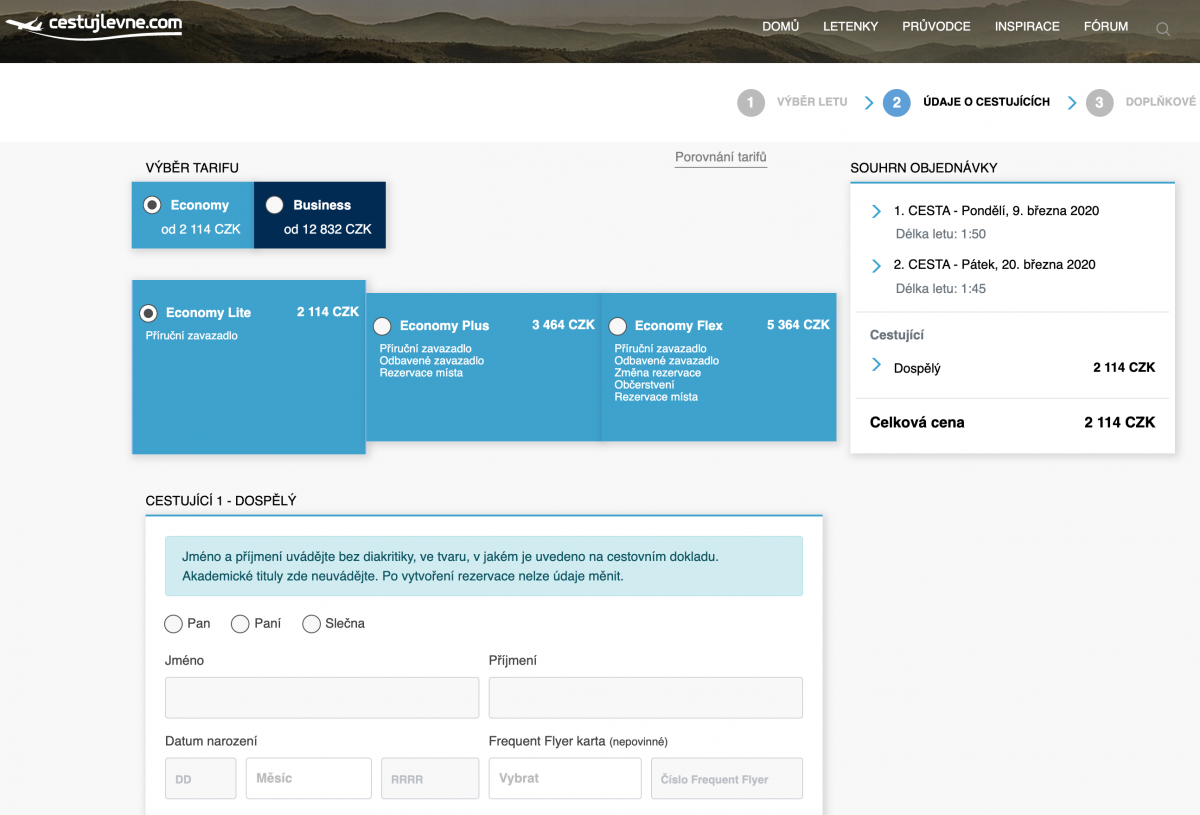Image resolution: width=1200 pixels, height=815 pixels.
Task: Open the Měsíc birth month dropdown
Action: click(x=308, y=778)
